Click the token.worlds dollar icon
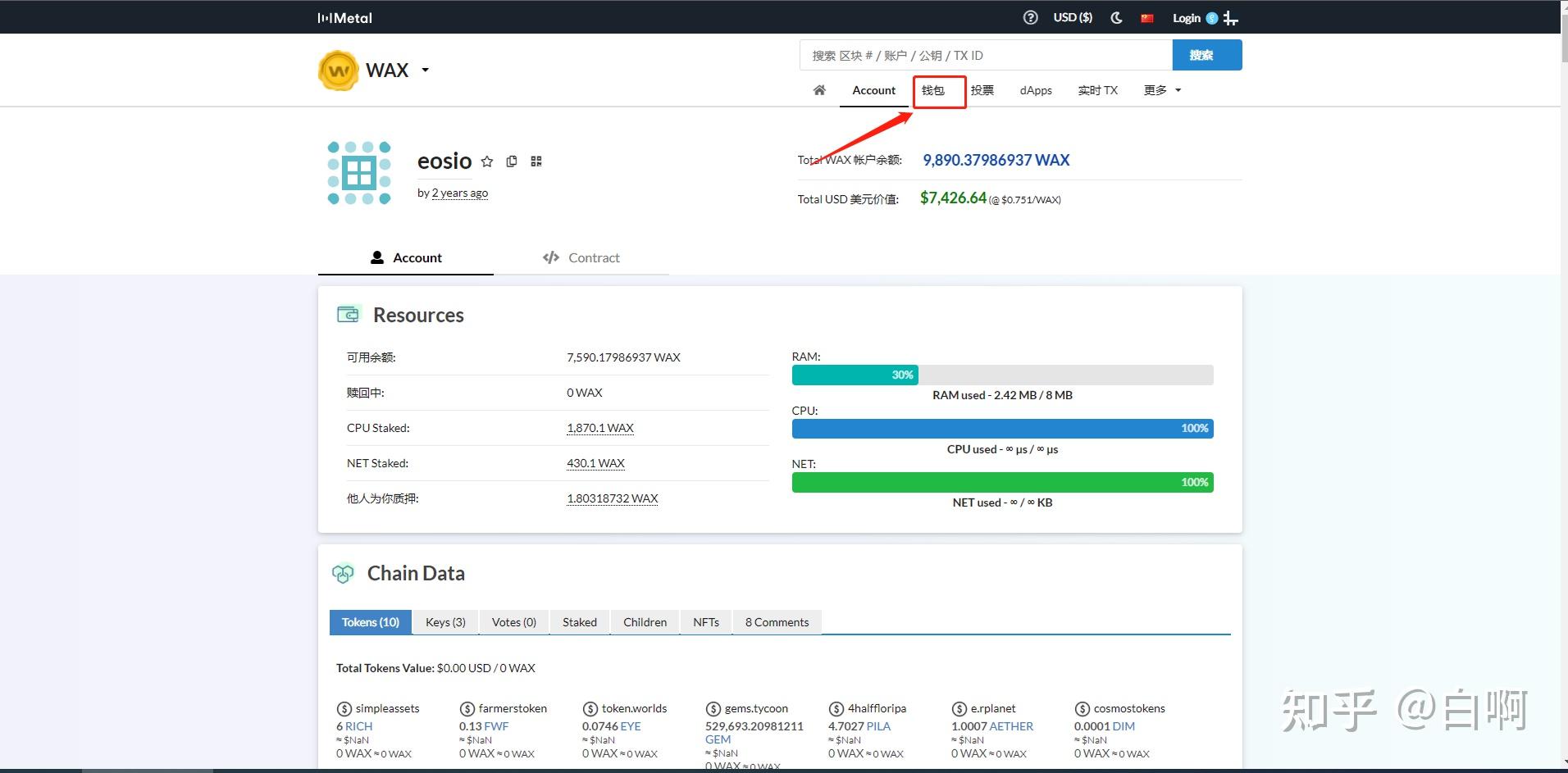Screen dimensions: 1568x773 point(590,709)
